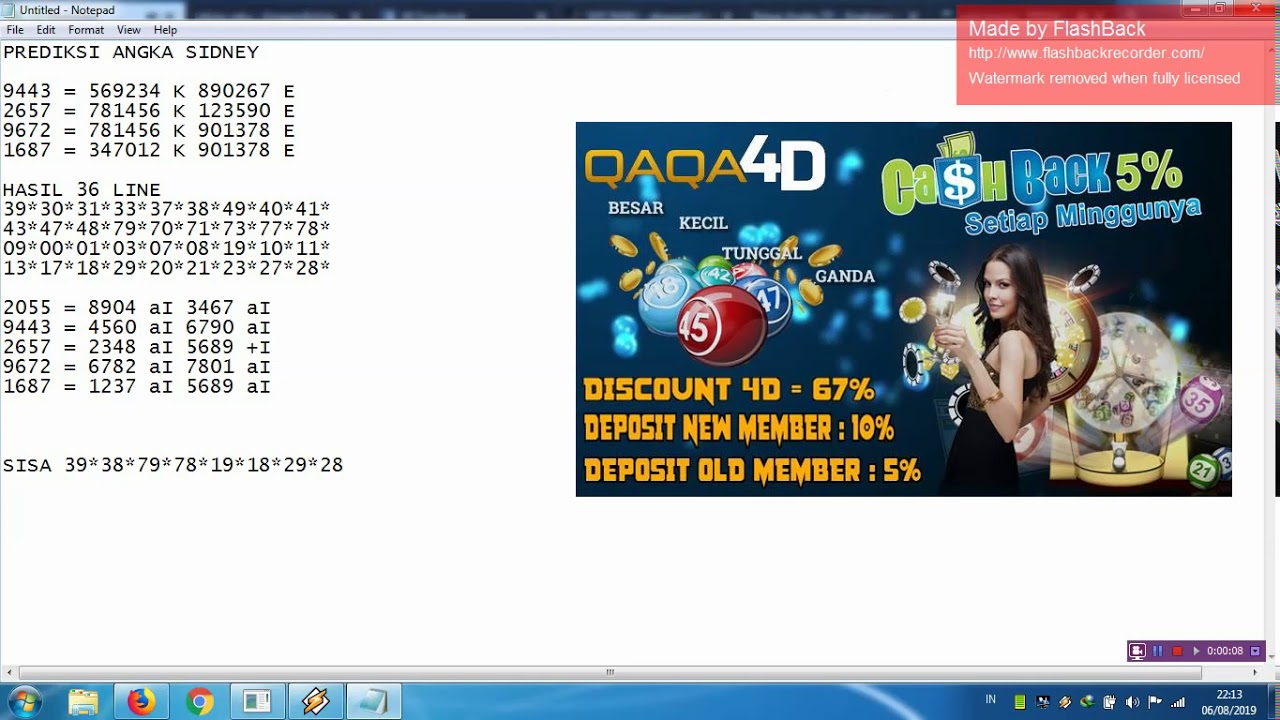Image resolution: width=1280 pixels, height=720 pixels.
Task: Open the Action Center flag icon
Action: point(1155,702)
